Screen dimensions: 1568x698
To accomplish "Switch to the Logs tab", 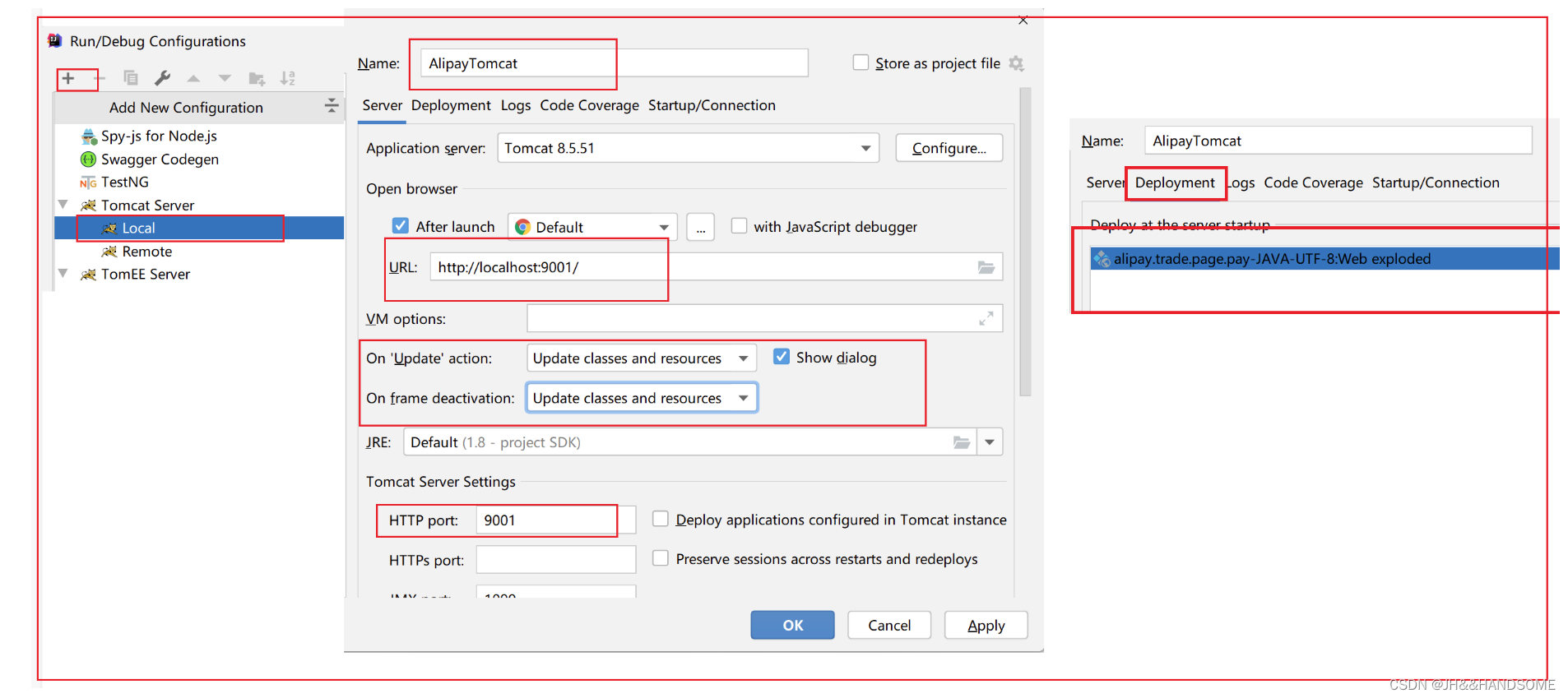I will (516, 105).
